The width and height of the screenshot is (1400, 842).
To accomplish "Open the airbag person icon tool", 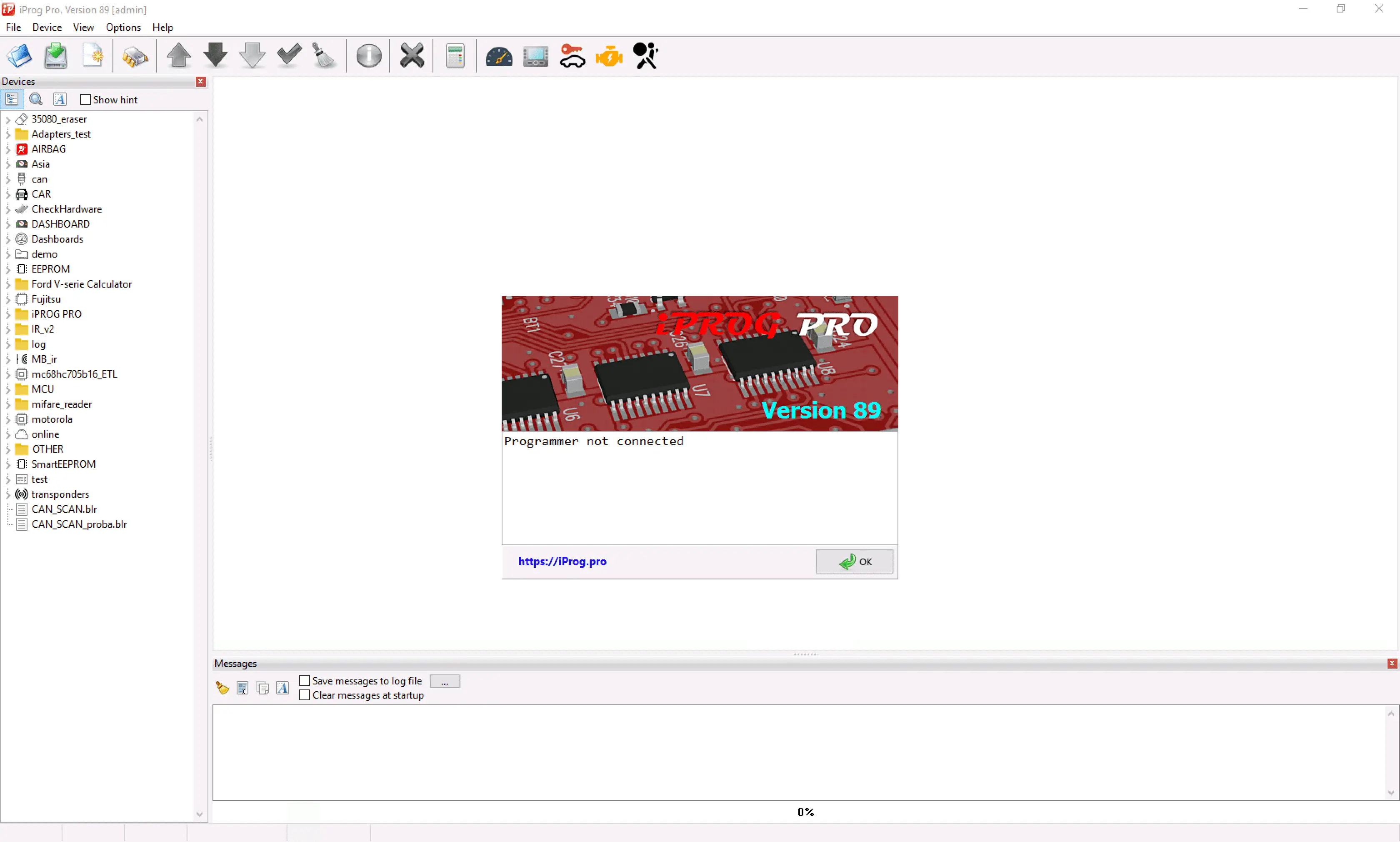I will click(x=646, y=55).
